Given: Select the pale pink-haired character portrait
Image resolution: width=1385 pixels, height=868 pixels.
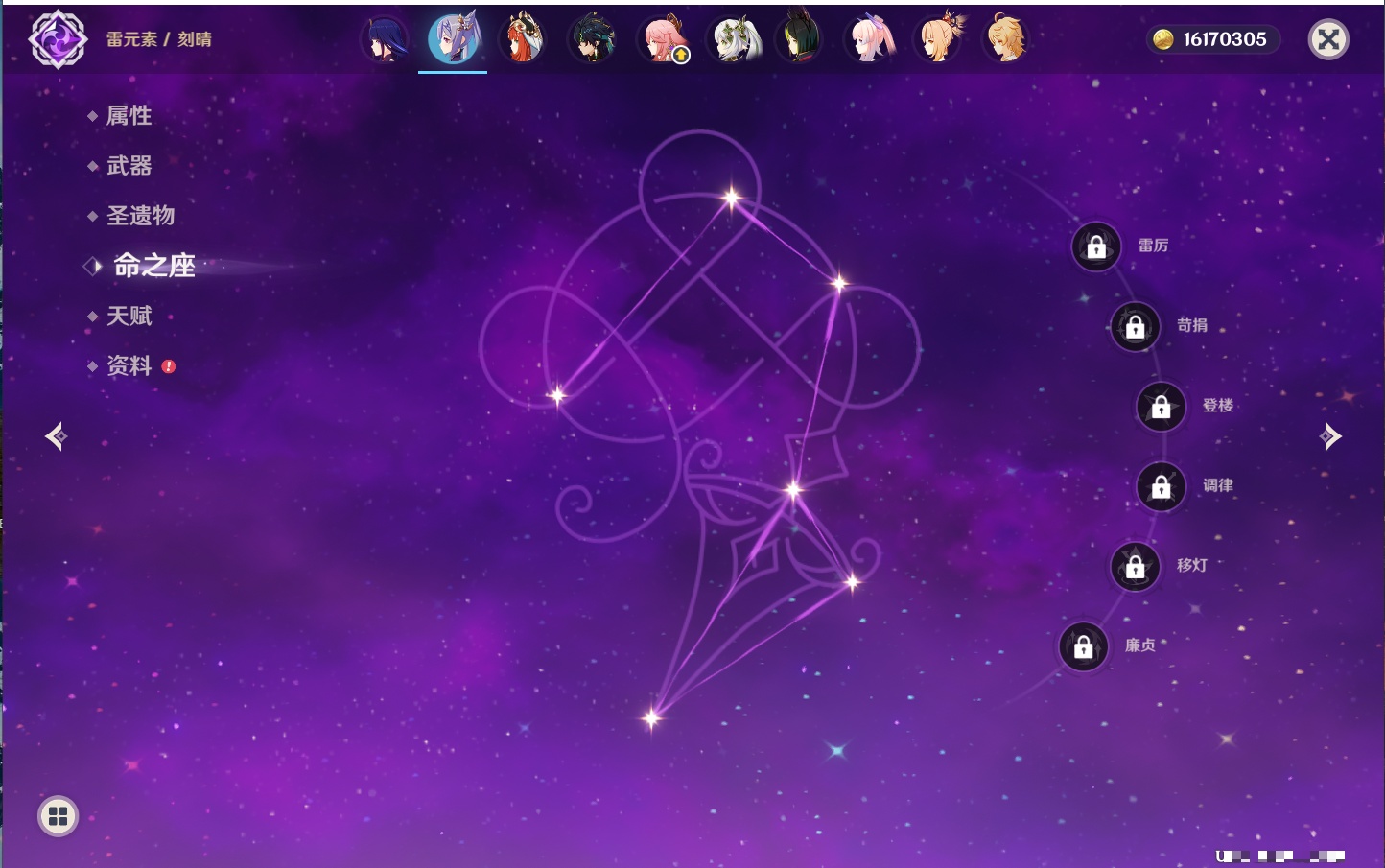Looking at the screenshot, I should (870, 39).
